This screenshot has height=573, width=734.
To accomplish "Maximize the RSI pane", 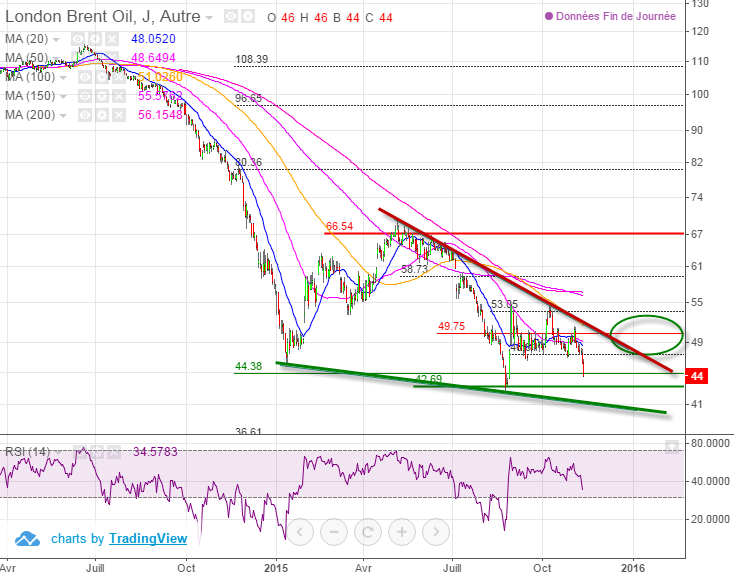I will point(672,446).
